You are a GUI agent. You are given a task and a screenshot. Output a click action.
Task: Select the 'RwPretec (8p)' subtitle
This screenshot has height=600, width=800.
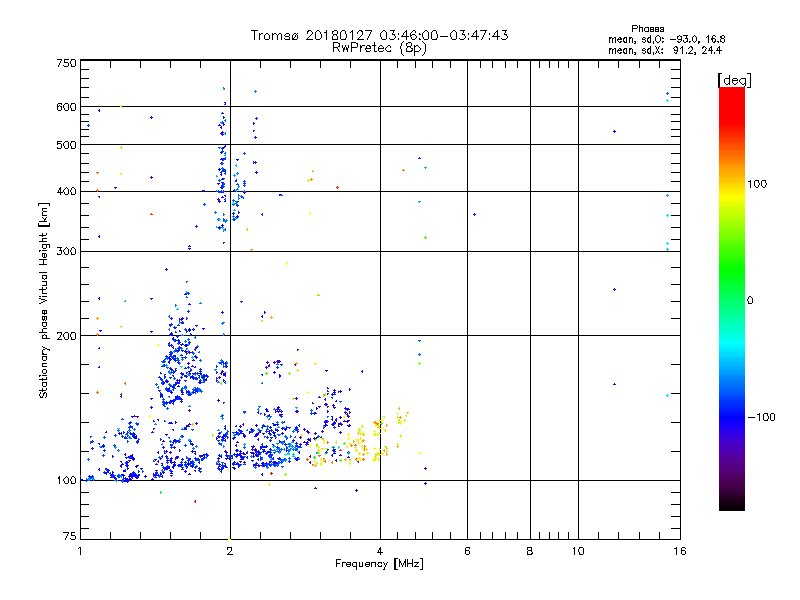point(379,48)
